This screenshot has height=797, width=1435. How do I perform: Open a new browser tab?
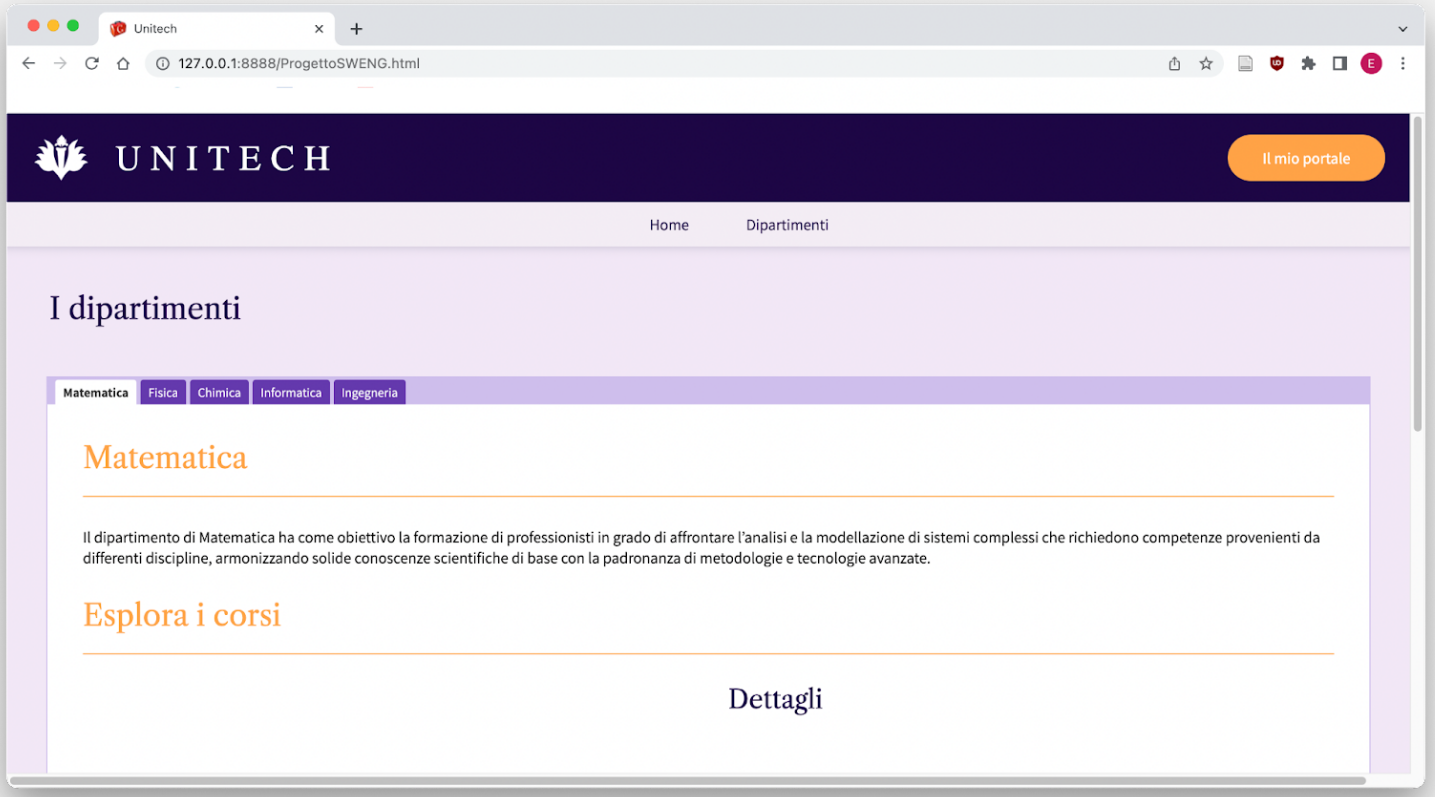coord(356,29)
